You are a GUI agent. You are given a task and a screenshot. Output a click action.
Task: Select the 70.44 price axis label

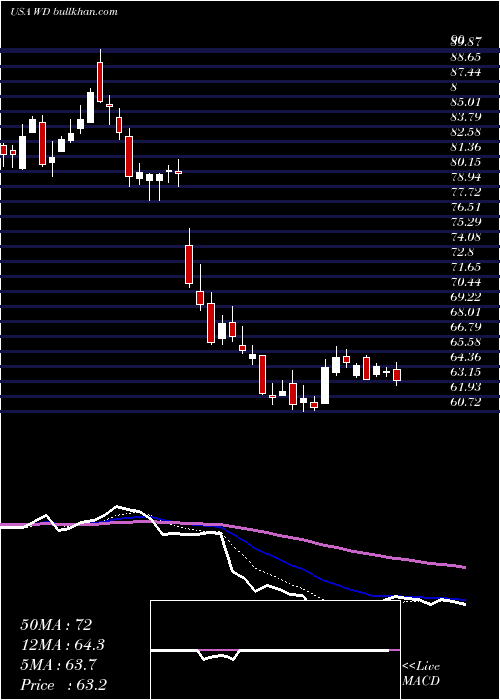tap(465, 282)
